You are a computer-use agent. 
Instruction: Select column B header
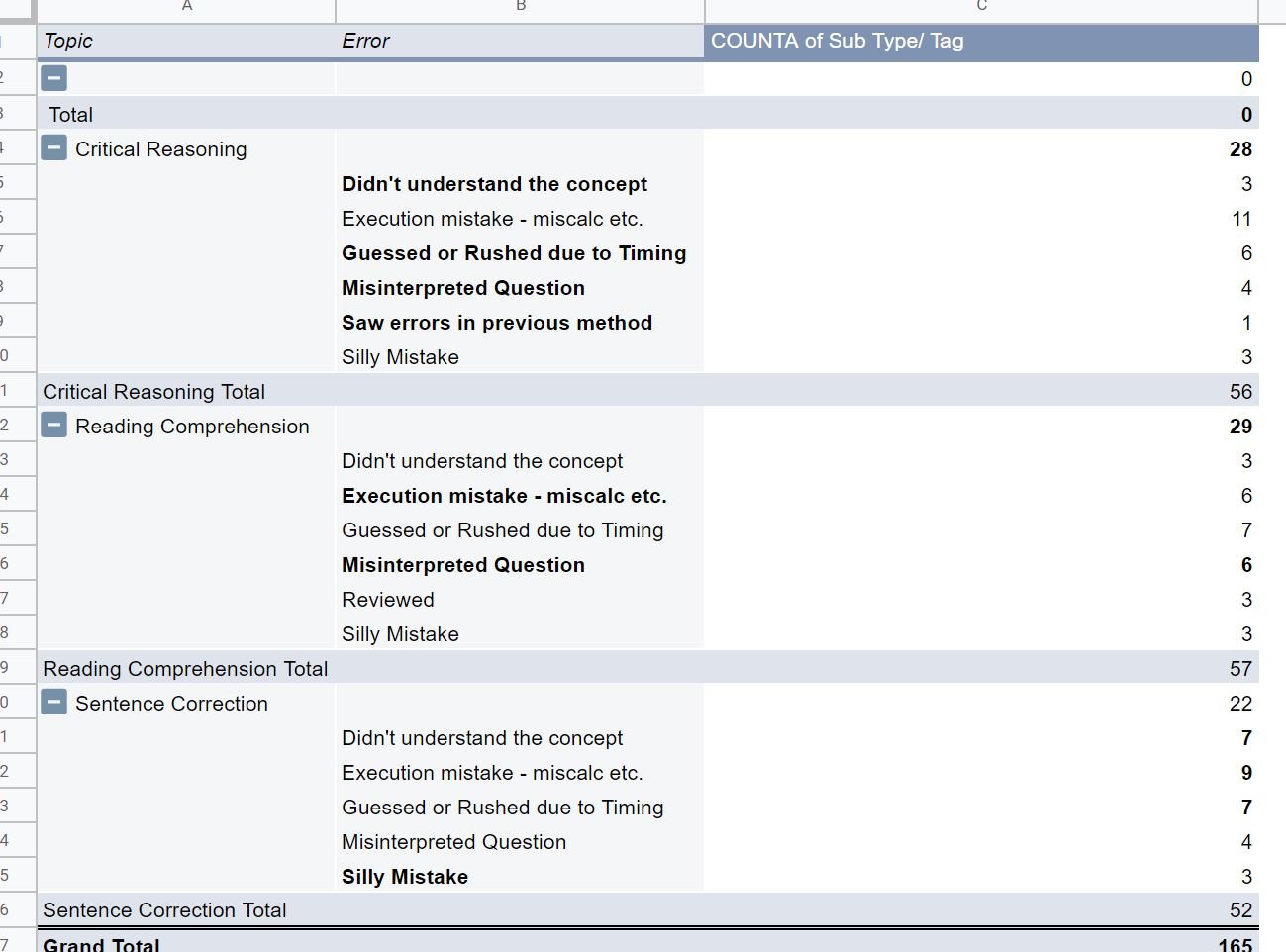tap(521, 8)
